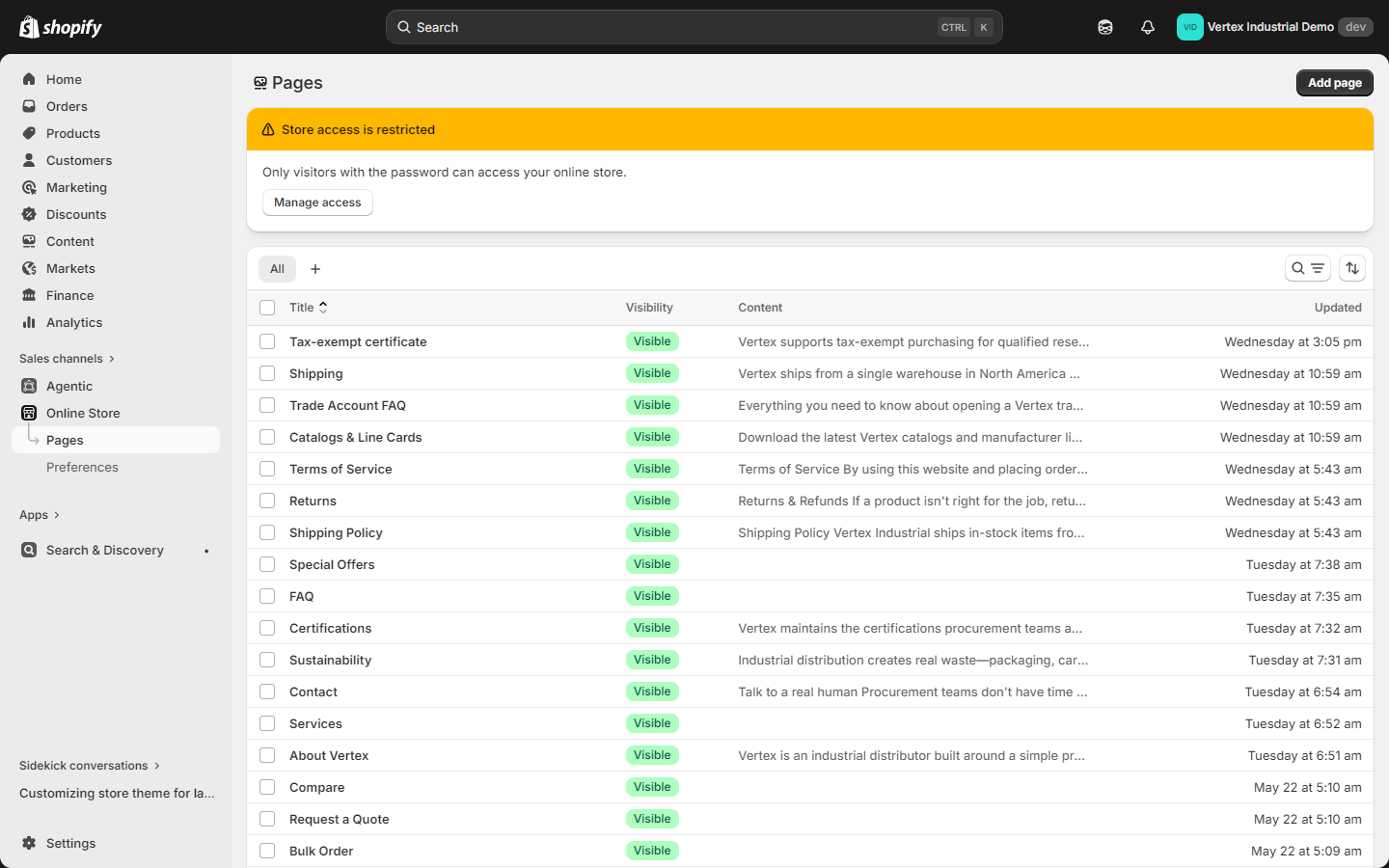The height and width of the screenshot is (868, 1389).
Task: Check the About Vertex row checkbox
Action: [x=267, y=755]
